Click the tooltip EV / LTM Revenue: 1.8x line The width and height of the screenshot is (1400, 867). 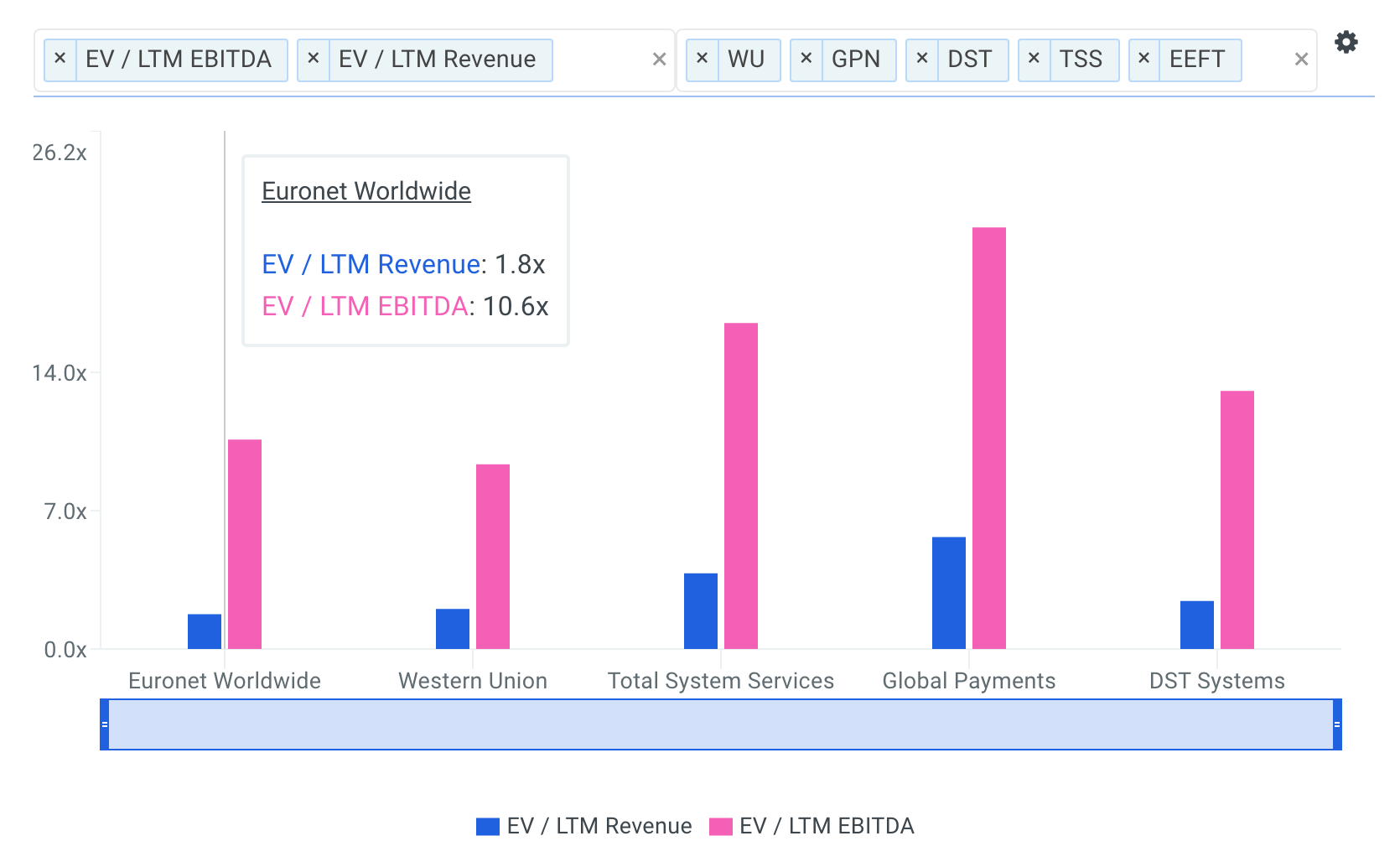(403, 264)
